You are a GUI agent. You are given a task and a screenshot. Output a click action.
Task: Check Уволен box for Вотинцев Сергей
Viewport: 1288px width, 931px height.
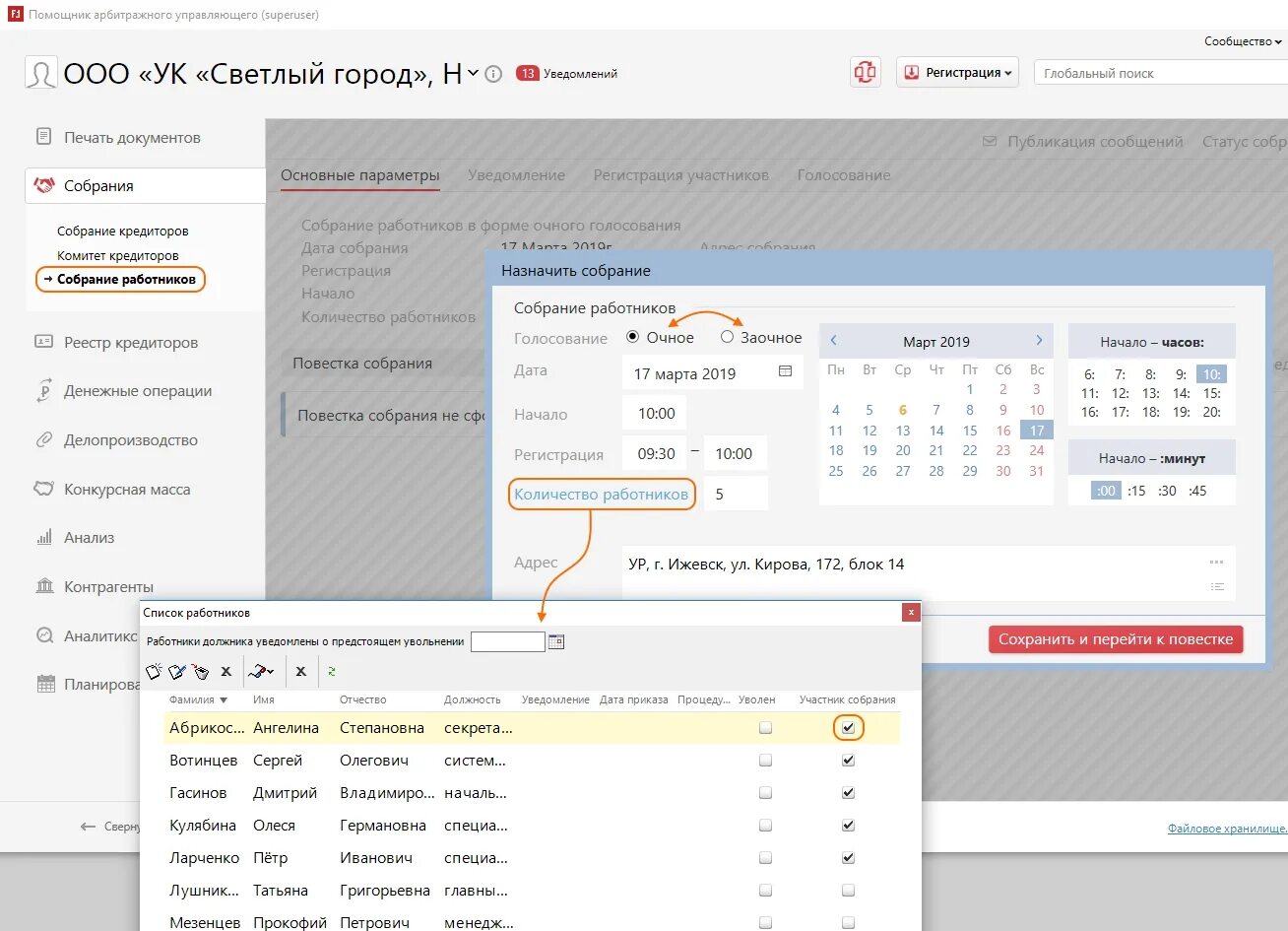[x=765, y=761]
